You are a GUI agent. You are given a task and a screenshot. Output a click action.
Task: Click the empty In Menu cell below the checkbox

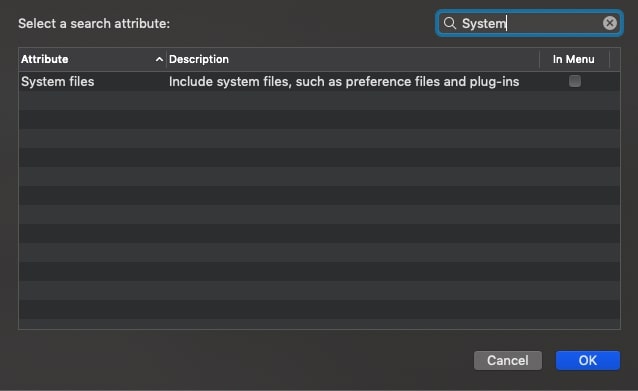point(575,100)
